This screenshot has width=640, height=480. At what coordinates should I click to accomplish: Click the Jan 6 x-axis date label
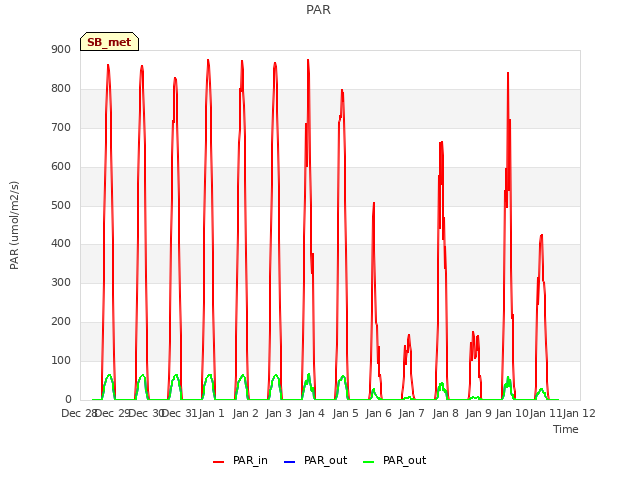(x=379, y=413)
